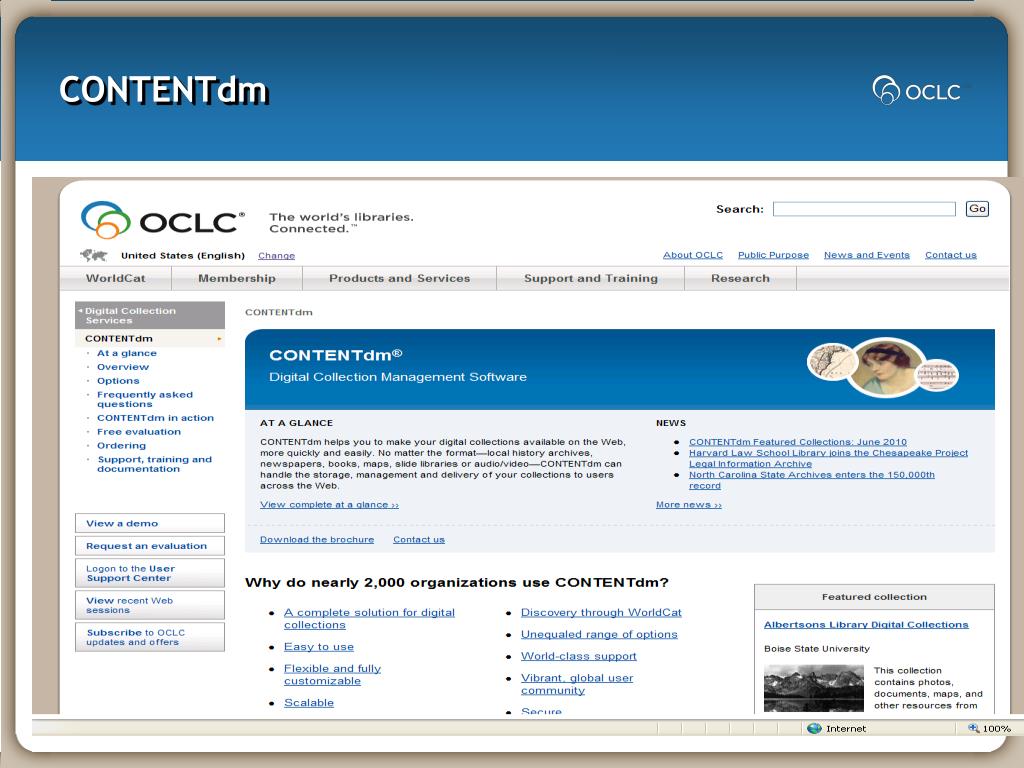Open Free evaluation sidebar link
Screen dimensions: 1024x768
tap(139, 432)
